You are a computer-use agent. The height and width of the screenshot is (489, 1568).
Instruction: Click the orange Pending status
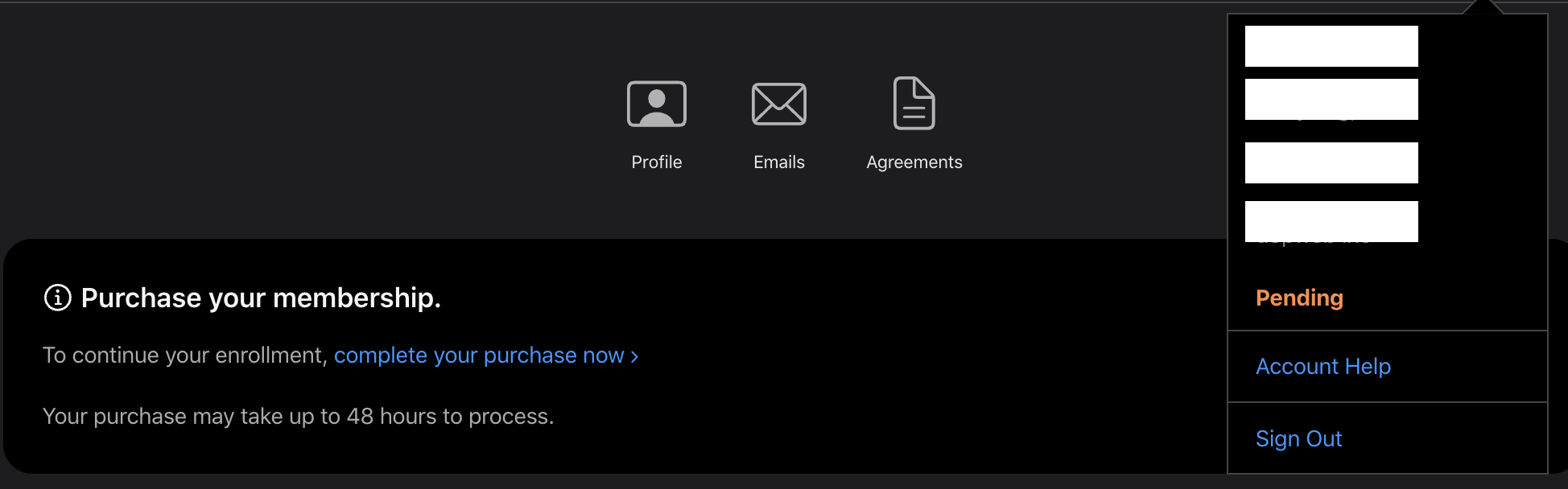coord(1299,298)
